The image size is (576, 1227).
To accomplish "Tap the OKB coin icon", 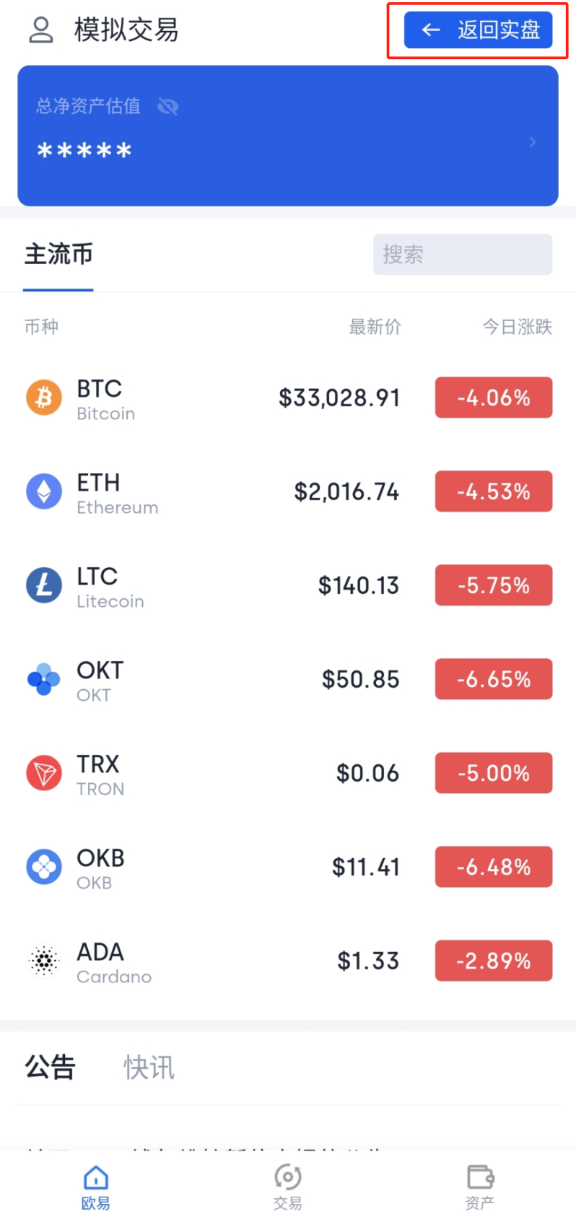I will (x=44, y=867).
